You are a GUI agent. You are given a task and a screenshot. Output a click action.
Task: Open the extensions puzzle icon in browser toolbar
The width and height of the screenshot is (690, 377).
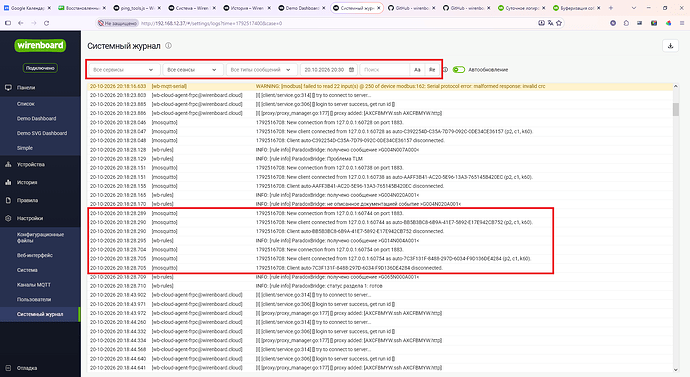[x=626, y=23]
